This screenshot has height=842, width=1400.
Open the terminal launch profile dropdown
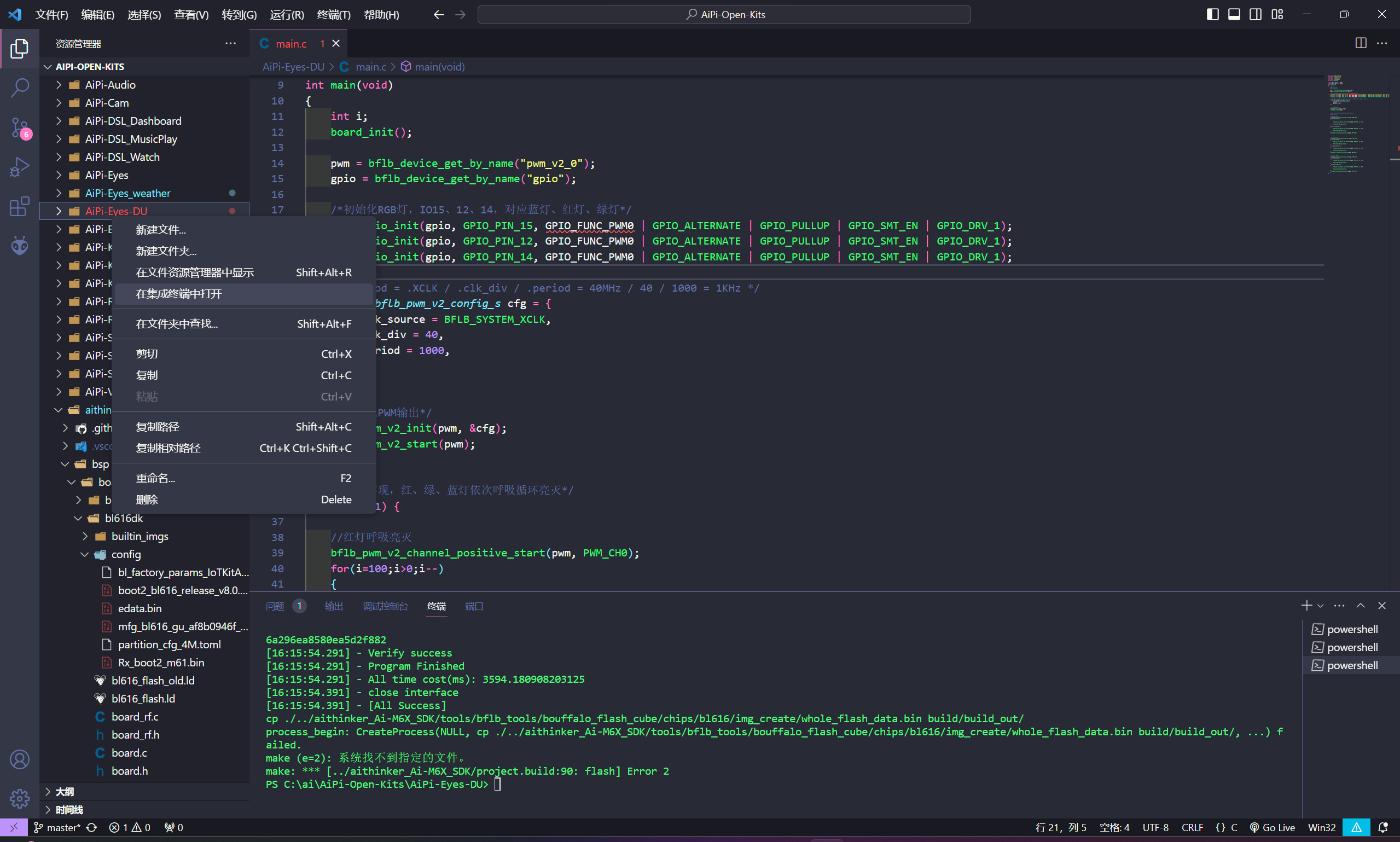click(1320, 606)
